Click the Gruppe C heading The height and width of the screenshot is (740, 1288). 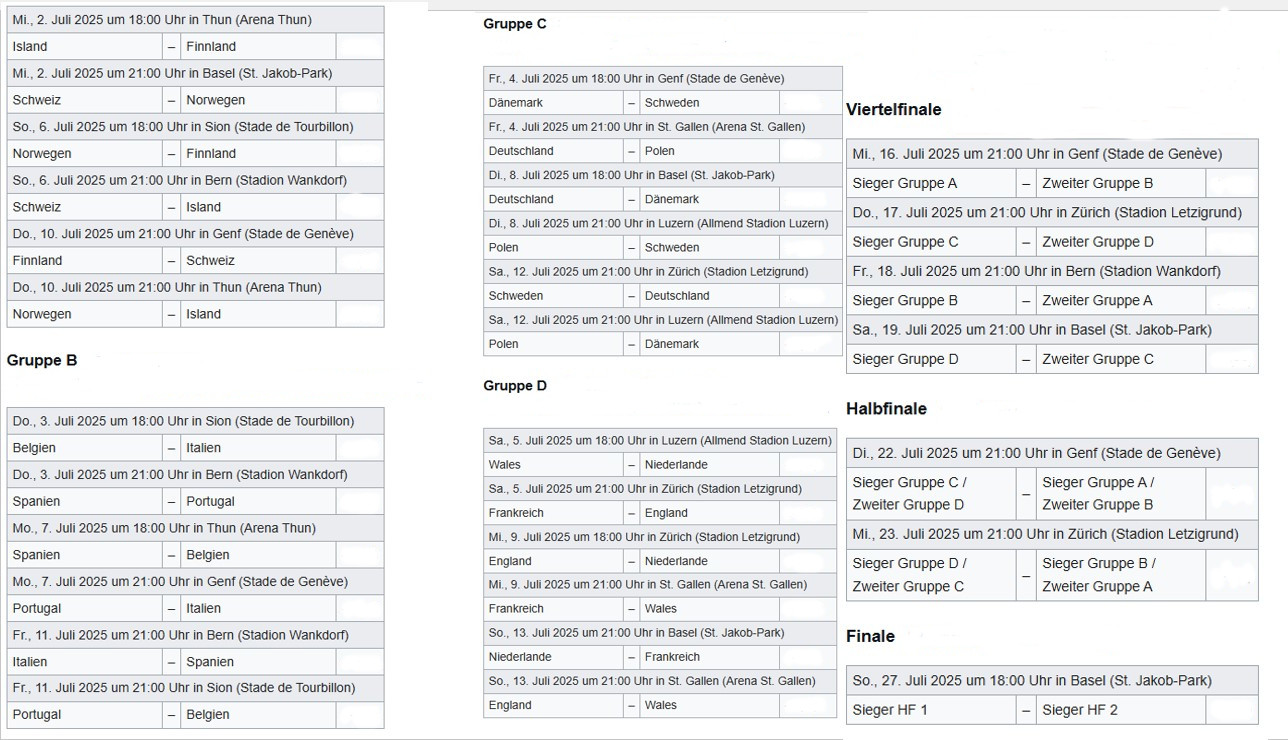point(515,24)
